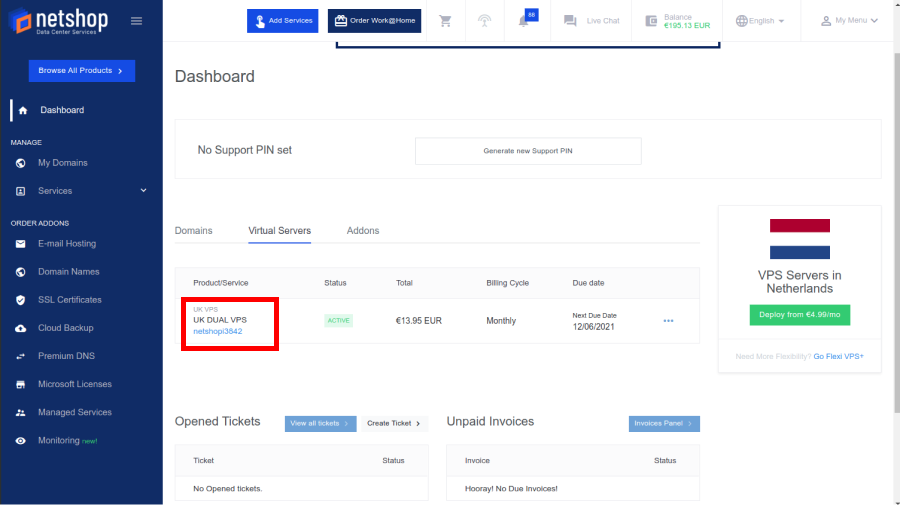The width and height of the screenshot is (900, 505).
Task: Click the page vertical scrollbar
Action: pyautogui.click(x=897, y=232)
